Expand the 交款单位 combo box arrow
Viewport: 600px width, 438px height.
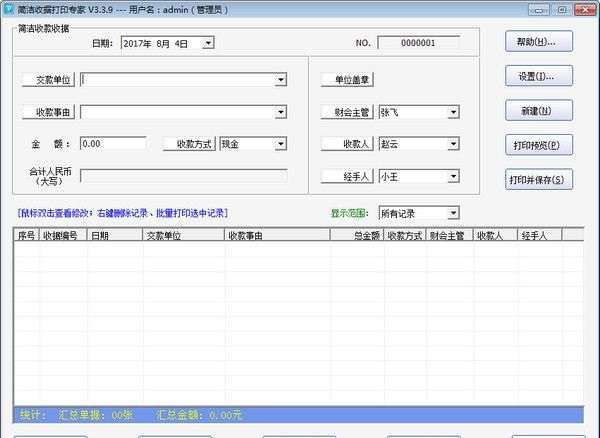[x=280, y=80]
